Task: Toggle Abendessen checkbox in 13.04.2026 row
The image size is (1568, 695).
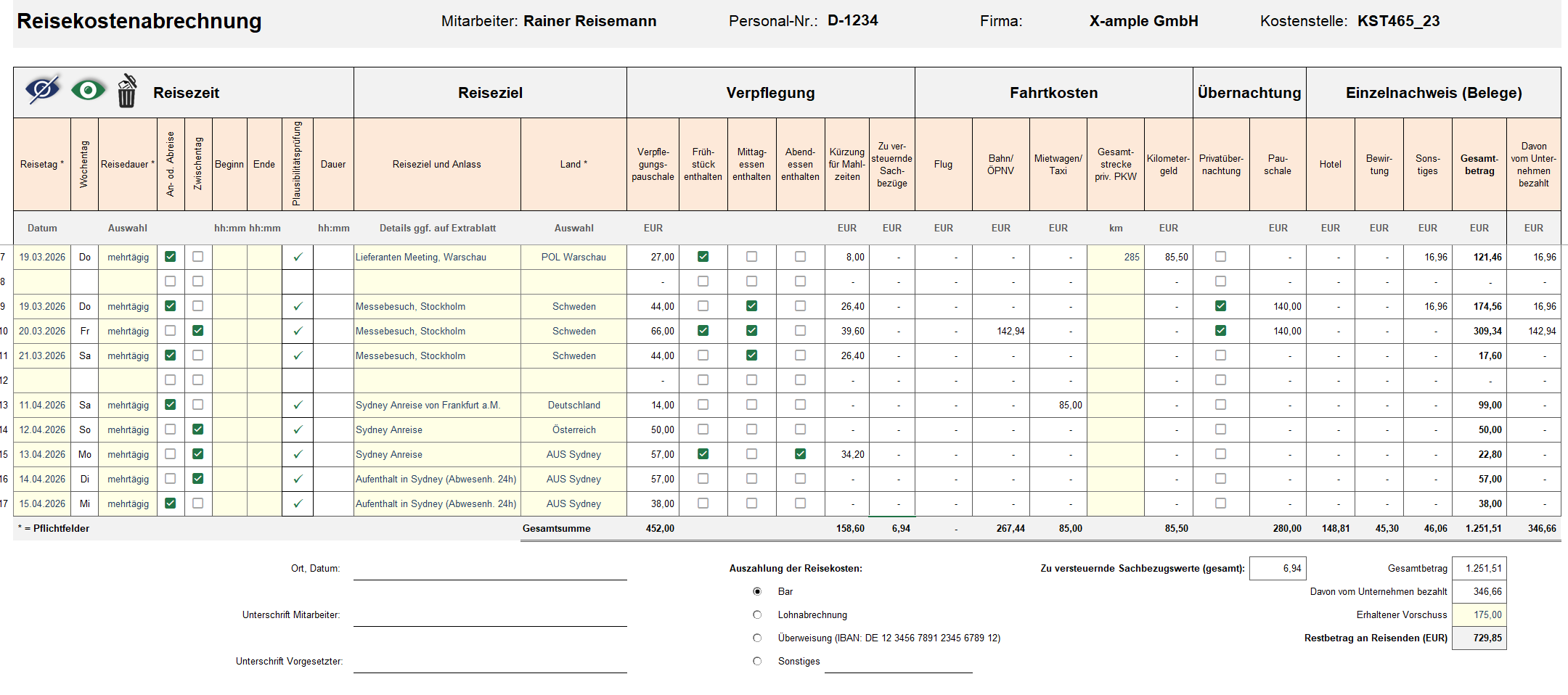Action: pyautogui.click(x=800, y=454)
